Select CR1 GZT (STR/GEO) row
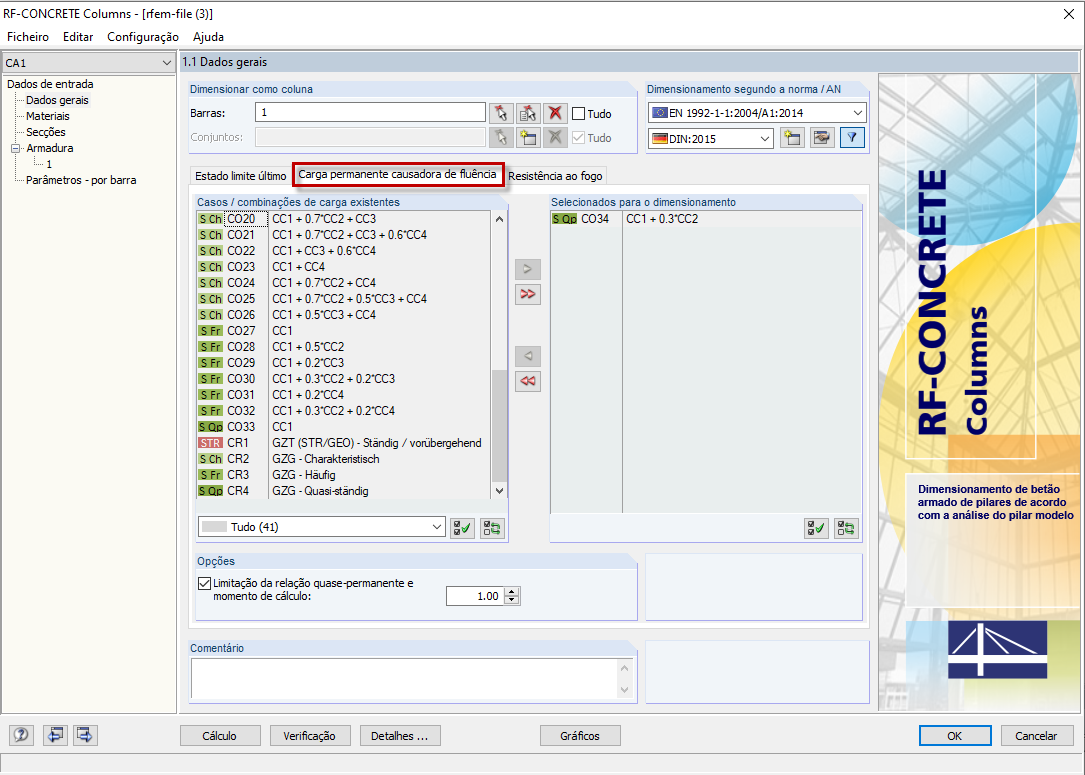Viewport: 1085px width, 775px height. (344, 443)
